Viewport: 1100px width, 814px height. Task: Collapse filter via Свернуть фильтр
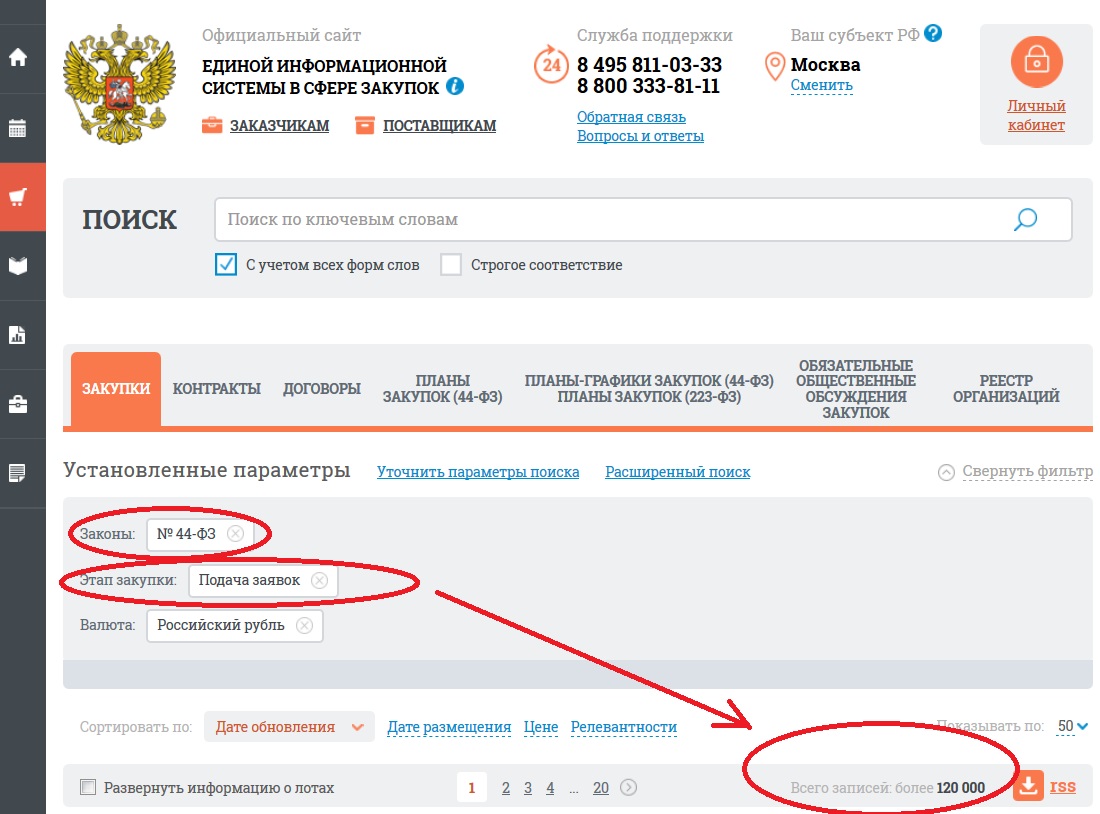[x=1016, y=472]
